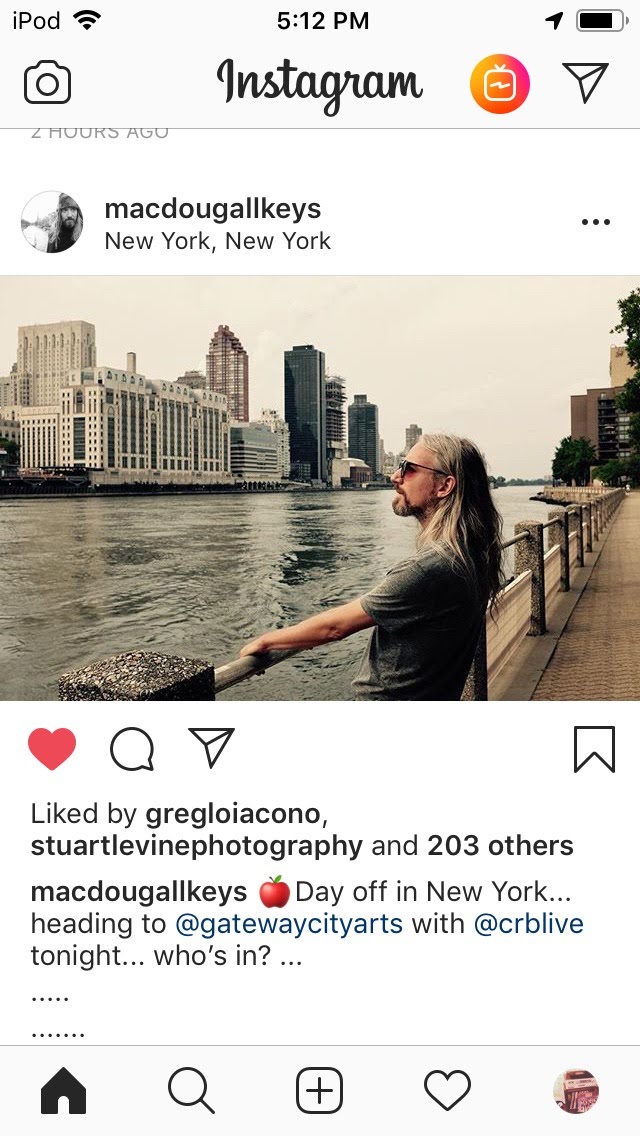Viewport: 640px width, 1136px height.
Task: Tap the New York, New York location
Action: (217, 241)
